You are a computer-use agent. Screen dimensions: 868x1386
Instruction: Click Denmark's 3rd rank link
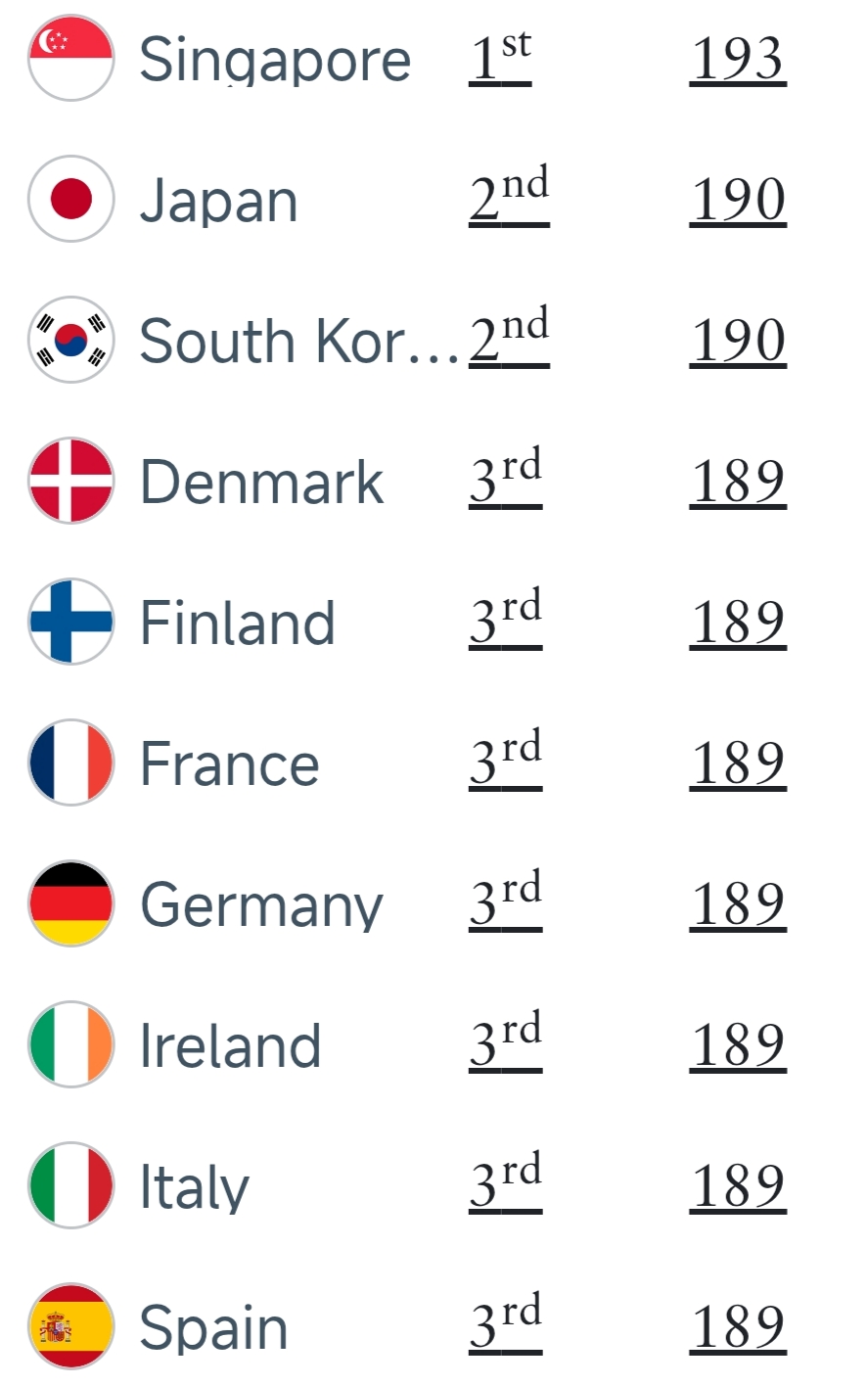505,481
